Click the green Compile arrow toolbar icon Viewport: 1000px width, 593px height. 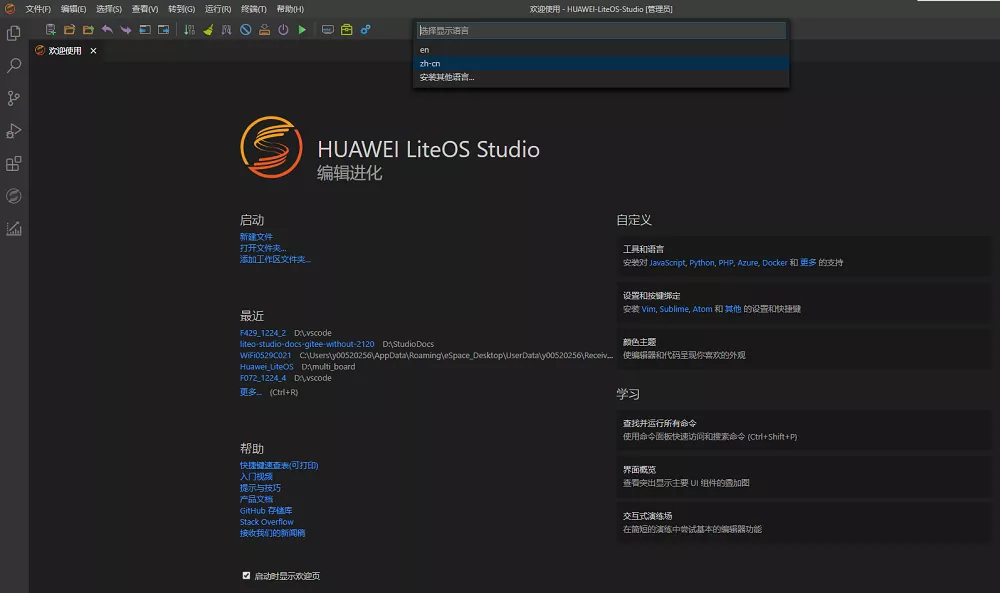tap(189, 29)
